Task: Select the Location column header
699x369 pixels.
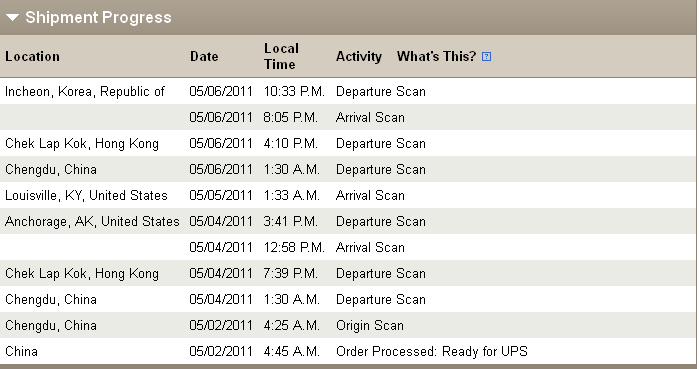Action: pyautogui.click(x=32, y=57)
